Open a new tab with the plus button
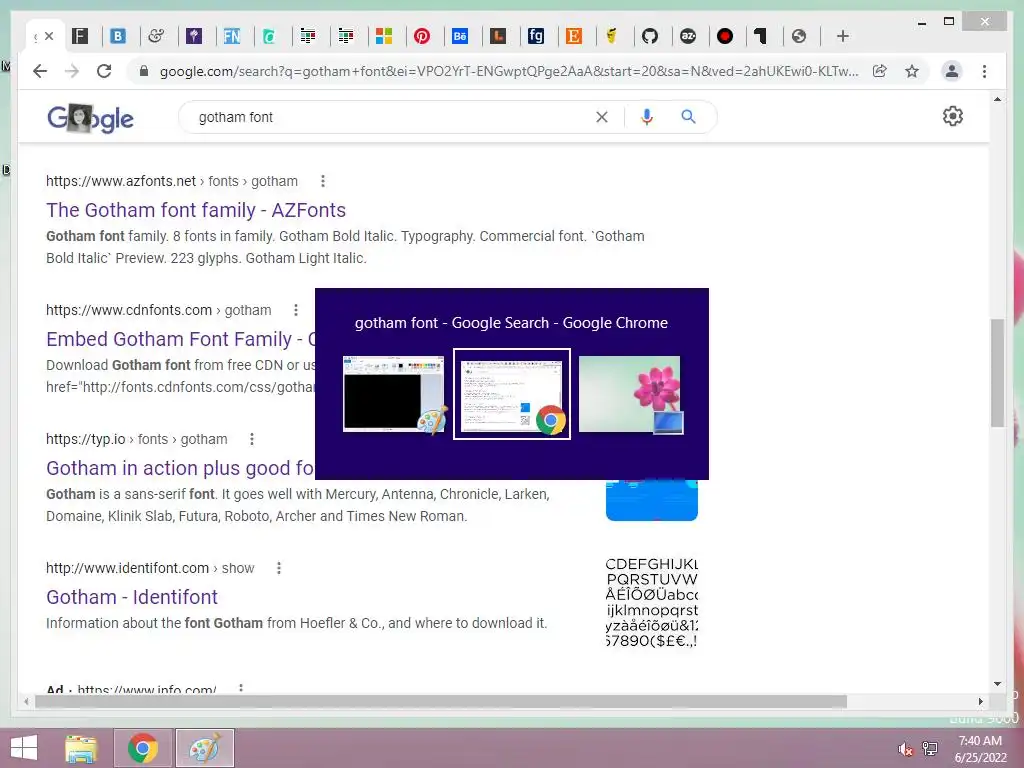Image resolution: width=1024 pixels, height=768 pixels. click(x=842, y=36)
